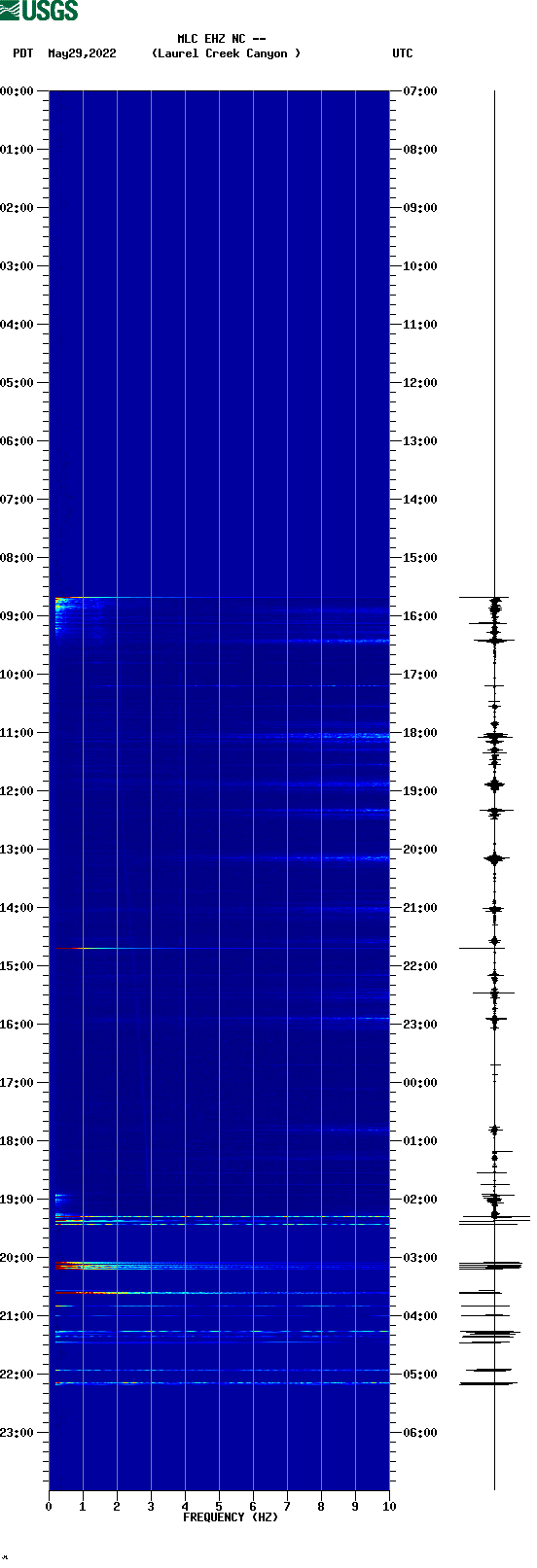Viewport: 537px width, 1568px height.
Task: Click frequency axis tick label '4'
Action: [x=185, y=1507]
